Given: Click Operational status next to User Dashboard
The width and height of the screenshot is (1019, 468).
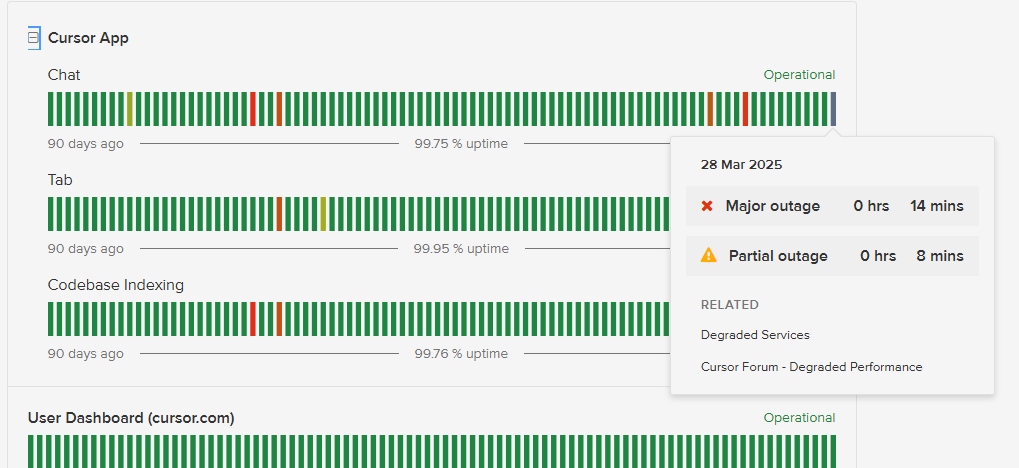Looking at the screenshot, I should coord(799,418).
